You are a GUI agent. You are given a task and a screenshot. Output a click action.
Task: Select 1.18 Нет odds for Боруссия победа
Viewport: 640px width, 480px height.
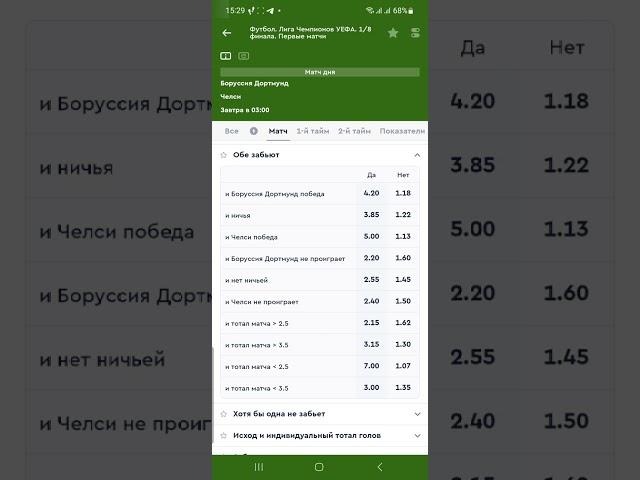pos(403,193)
